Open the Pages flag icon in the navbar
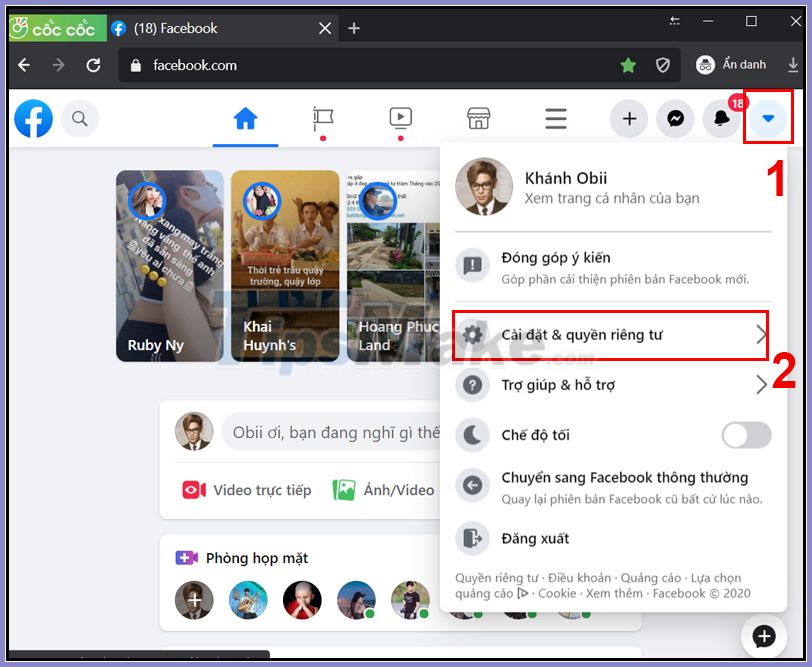 click(x=323, y=118)
